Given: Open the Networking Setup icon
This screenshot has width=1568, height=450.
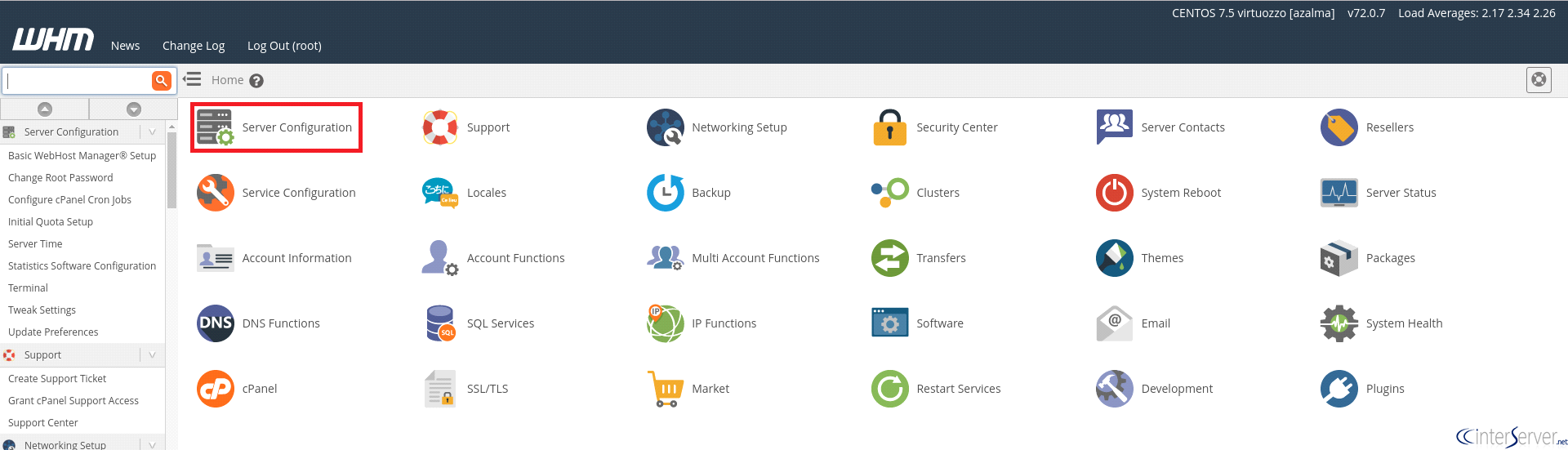Looking at the screenshot, I should pos(666,127).
